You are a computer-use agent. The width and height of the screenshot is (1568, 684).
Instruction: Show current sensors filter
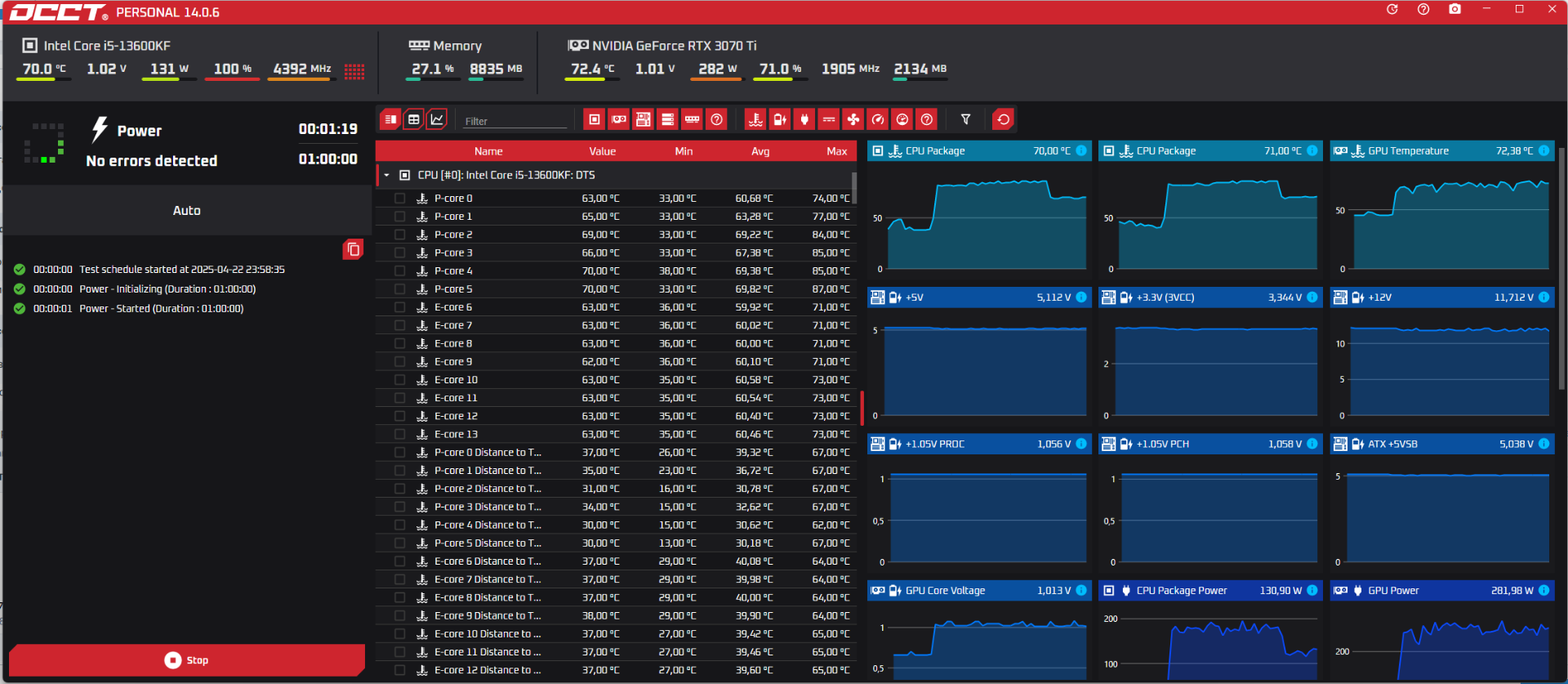[x=829, y=120]
